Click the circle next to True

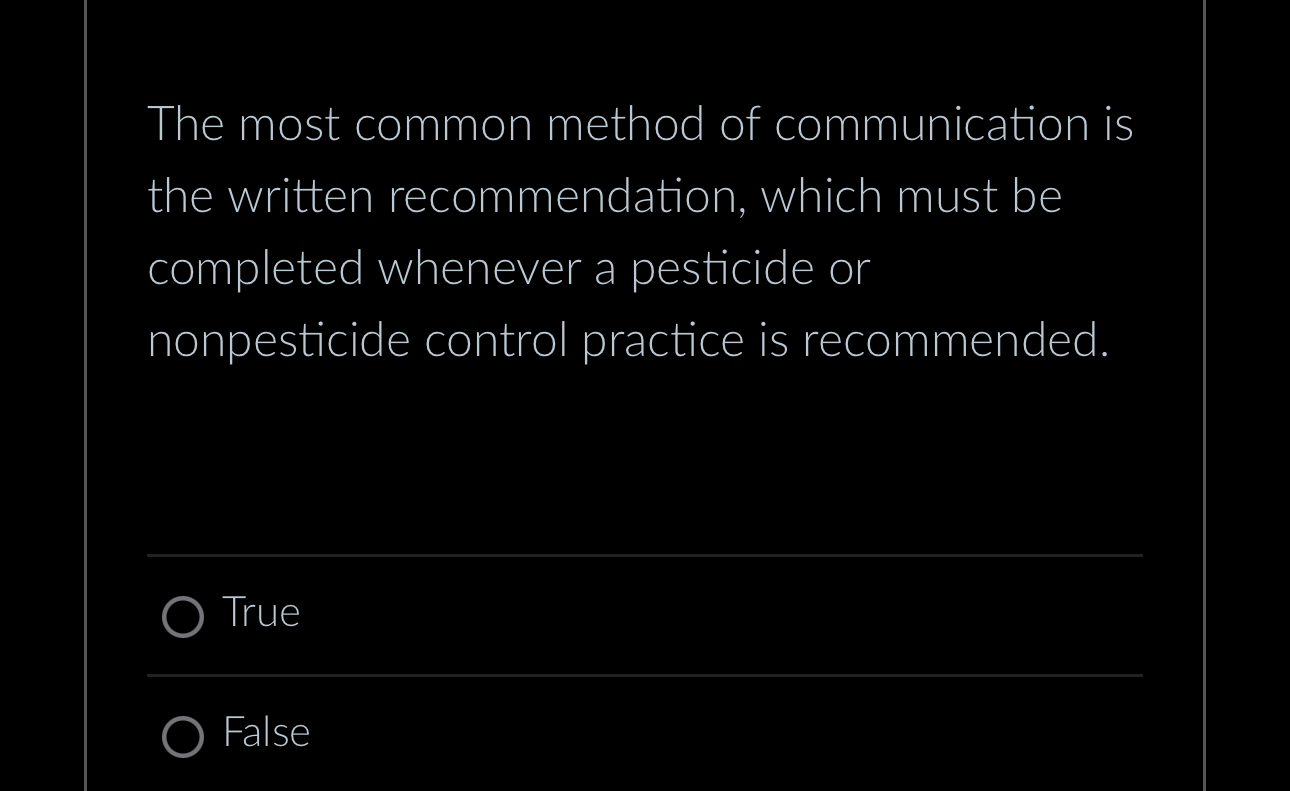click(x=184, y=617)
